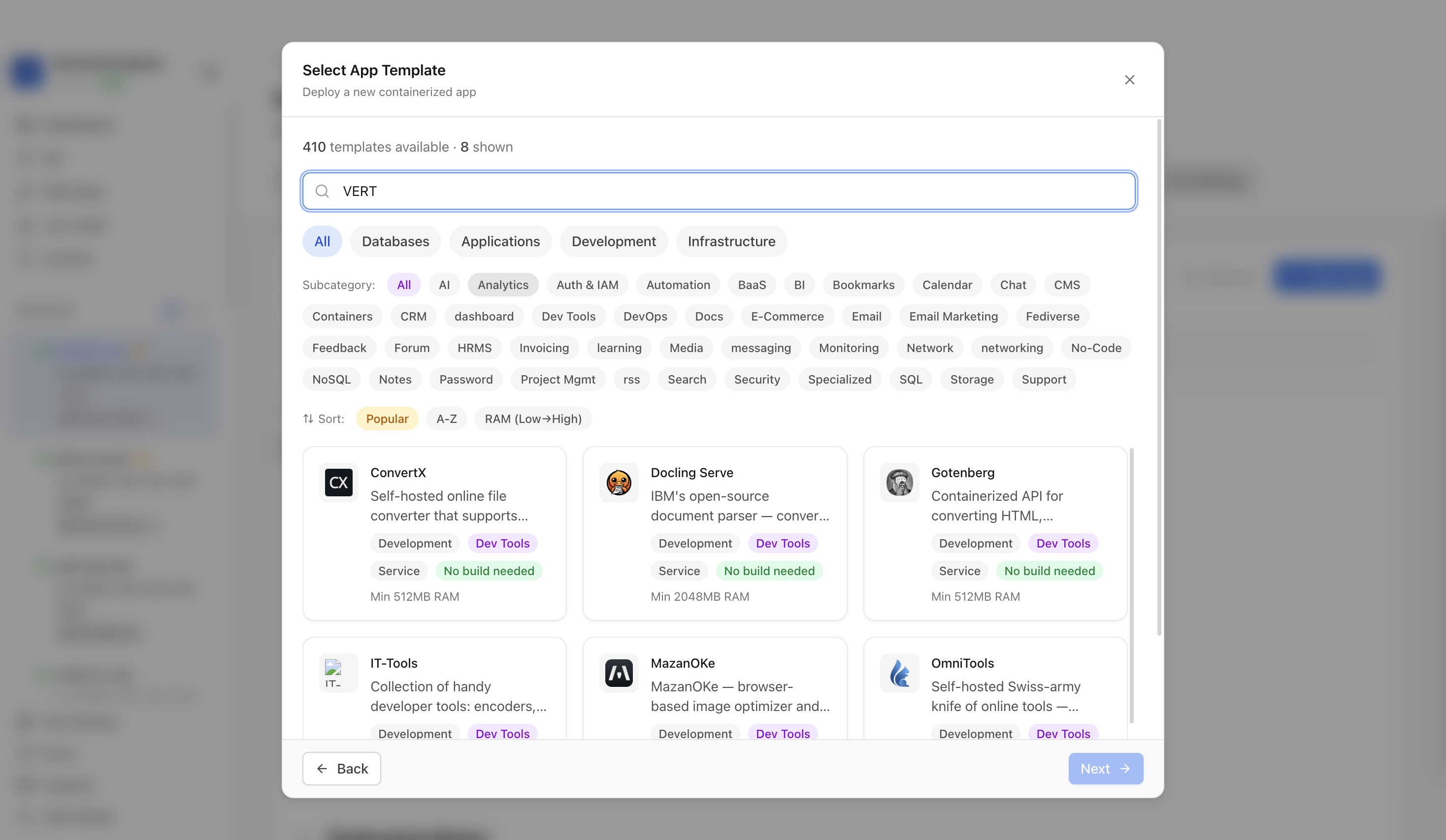Viewport: 1446px width, 840px height.
Task: Click Docling Serve's Min 2048MB RAM text
Action: click(699, 596)
